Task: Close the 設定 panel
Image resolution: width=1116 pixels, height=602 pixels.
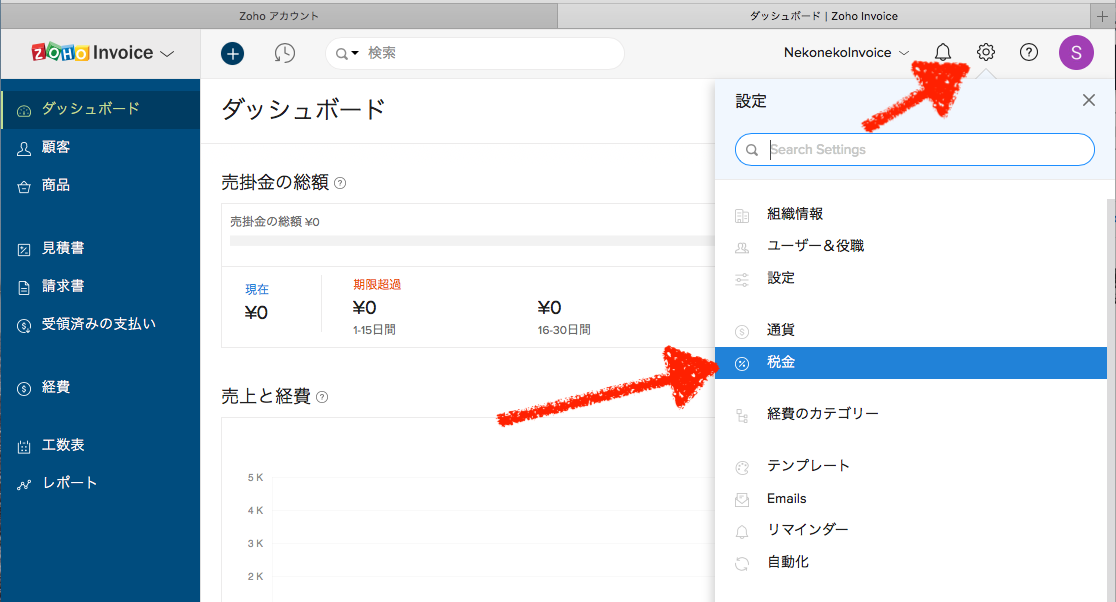Action: coord(1089,100)
